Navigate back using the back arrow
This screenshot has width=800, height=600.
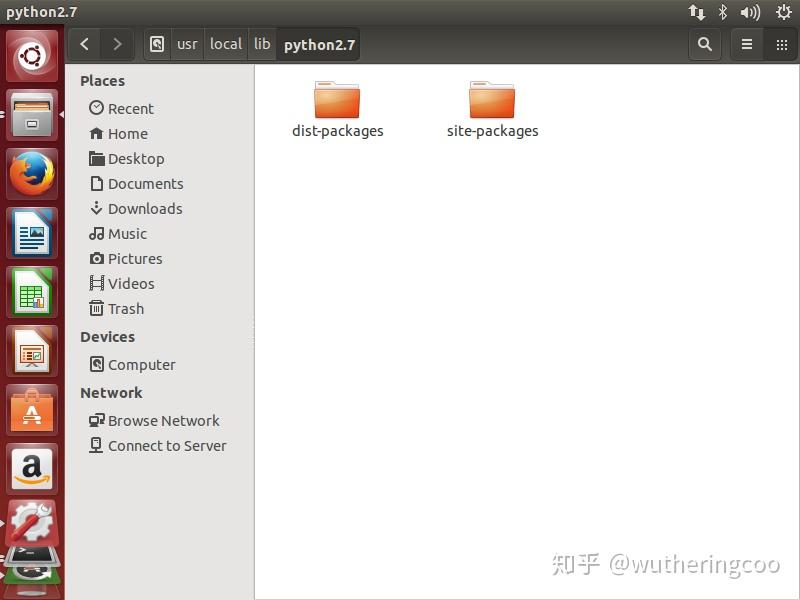(x=84, y=44)
